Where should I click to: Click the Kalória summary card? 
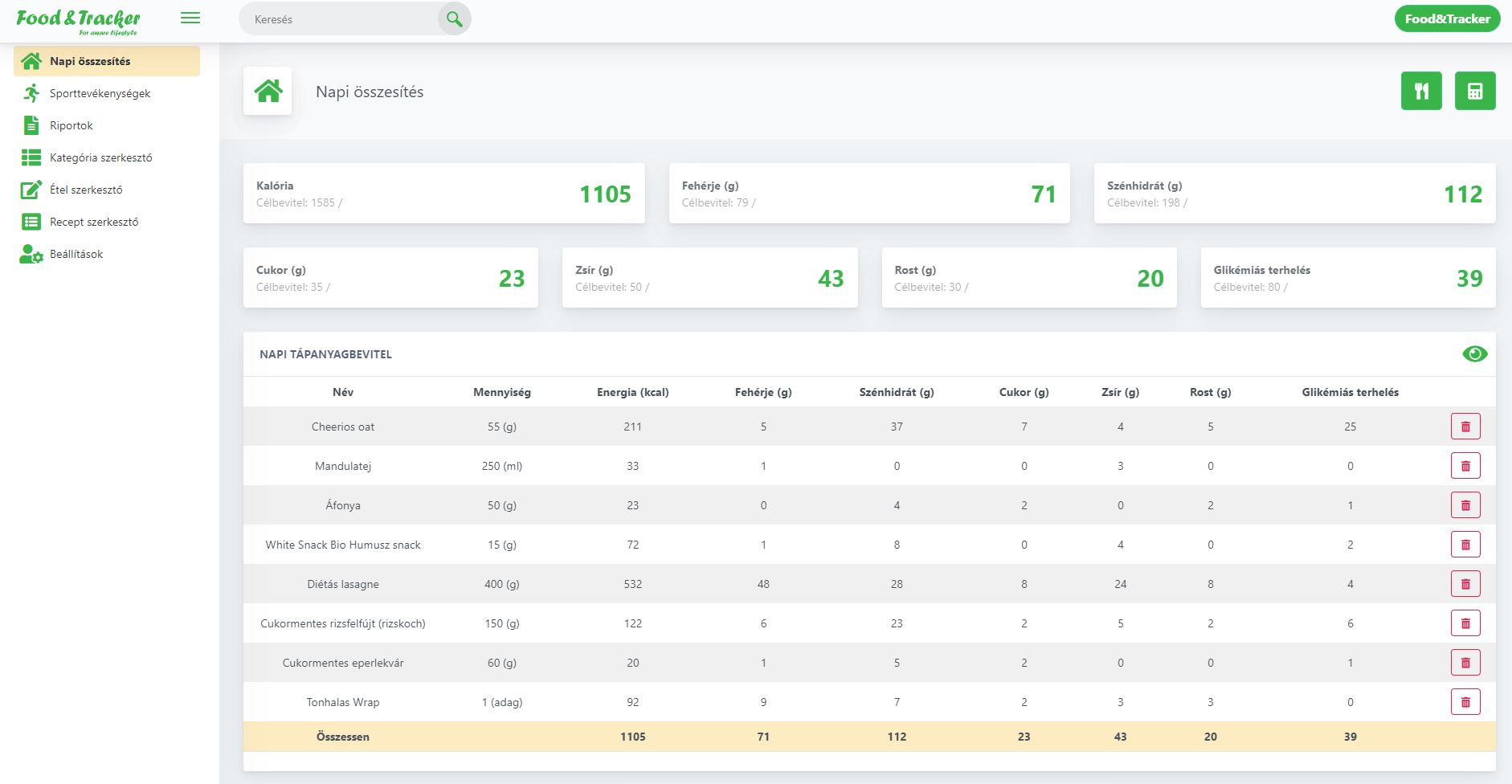(443, 194)
